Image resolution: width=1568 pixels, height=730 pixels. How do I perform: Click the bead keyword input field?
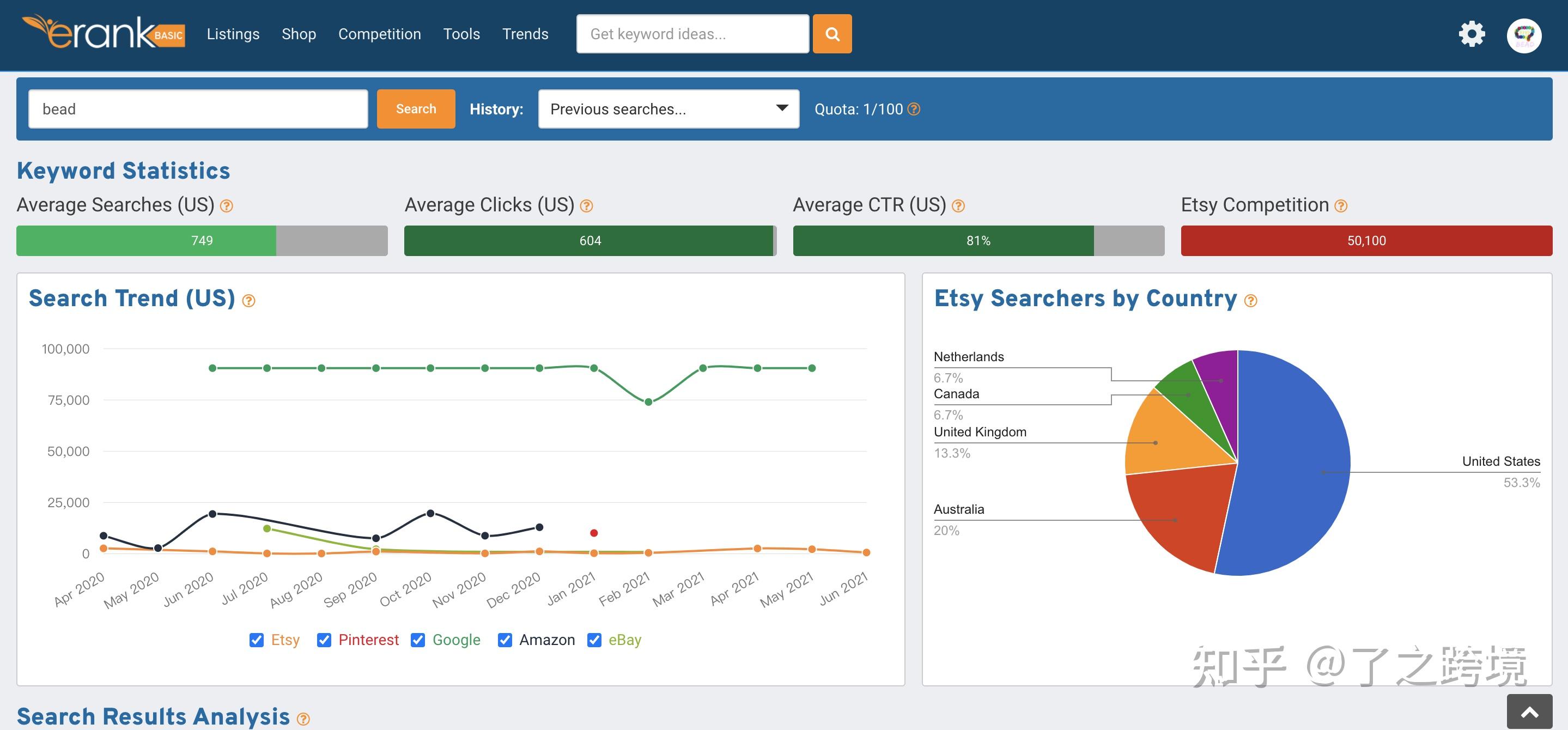tap(198, 109)
